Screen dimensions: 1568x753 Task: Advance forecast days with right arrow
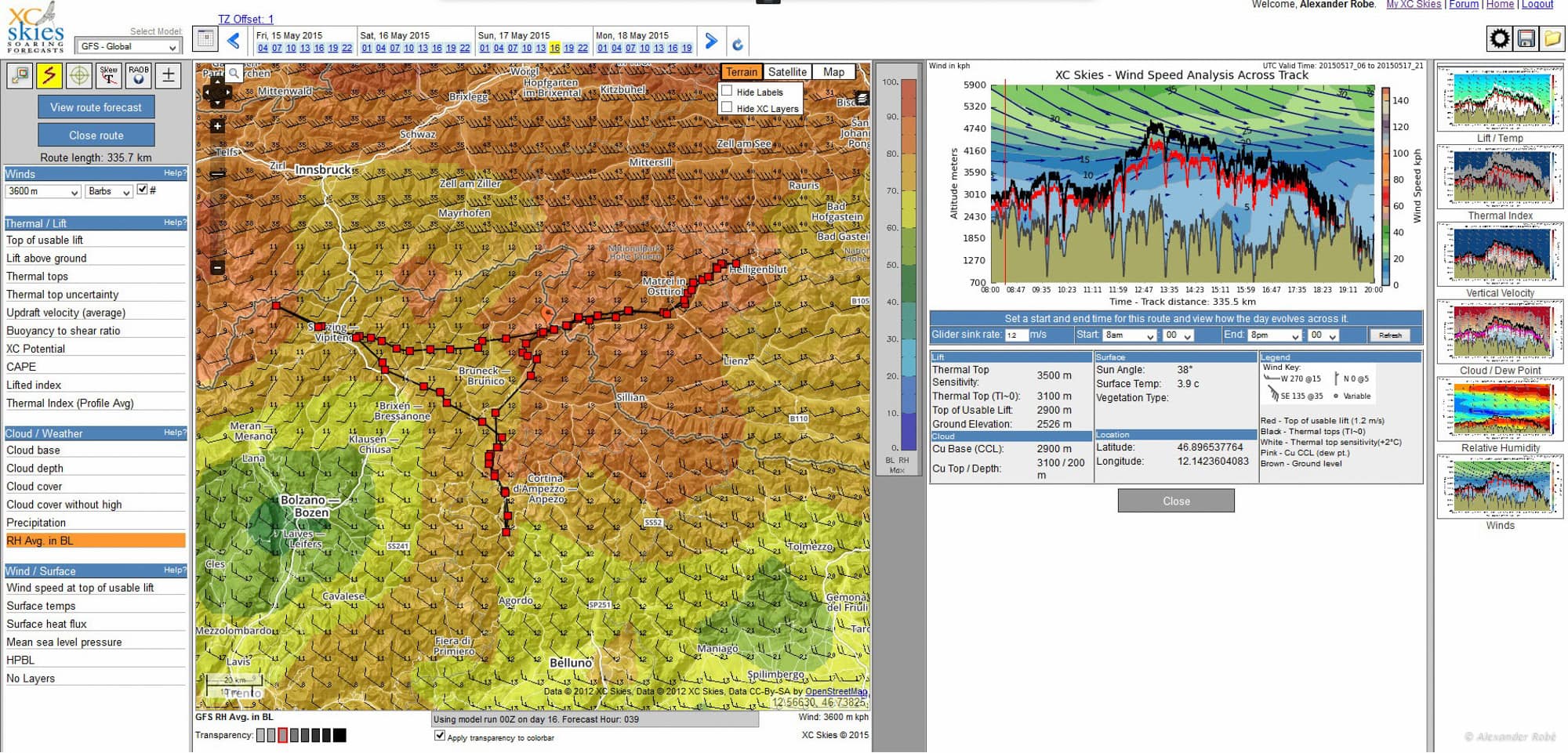[x=711, y=41]
